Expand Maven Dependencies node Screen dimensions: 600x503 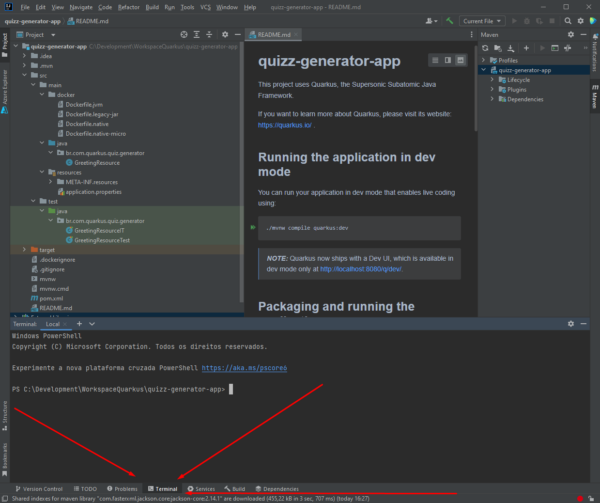click(x=492, y=99)
